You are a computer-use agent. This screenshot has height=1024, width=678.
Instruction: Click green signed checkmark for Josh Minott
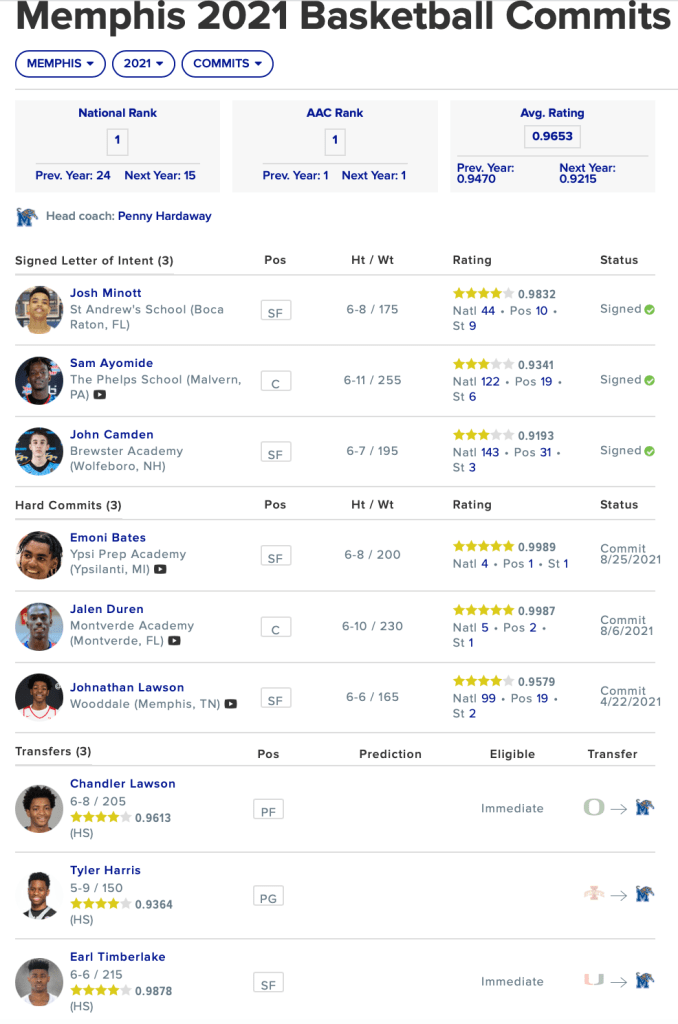click(x=650, y=310)
